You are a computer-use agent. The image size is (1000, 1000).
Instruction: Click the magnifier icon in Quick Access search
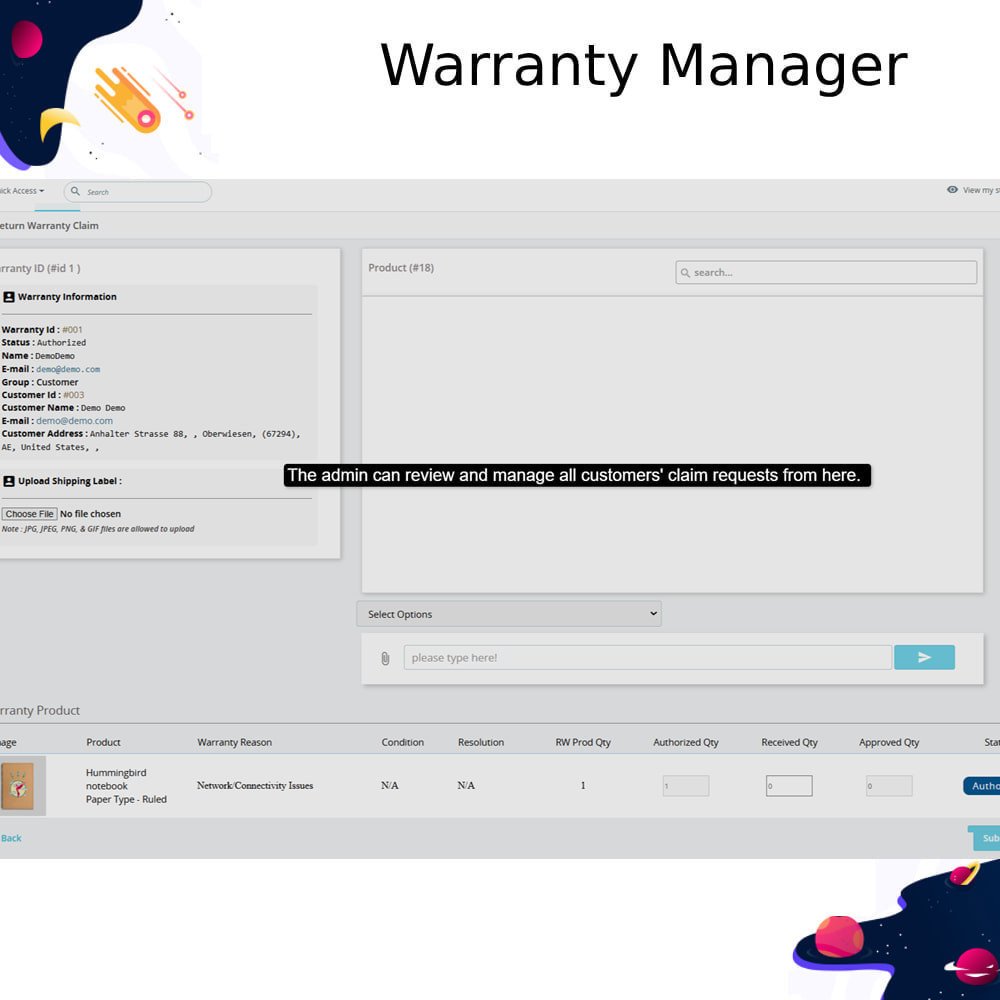tap(76, 192)
